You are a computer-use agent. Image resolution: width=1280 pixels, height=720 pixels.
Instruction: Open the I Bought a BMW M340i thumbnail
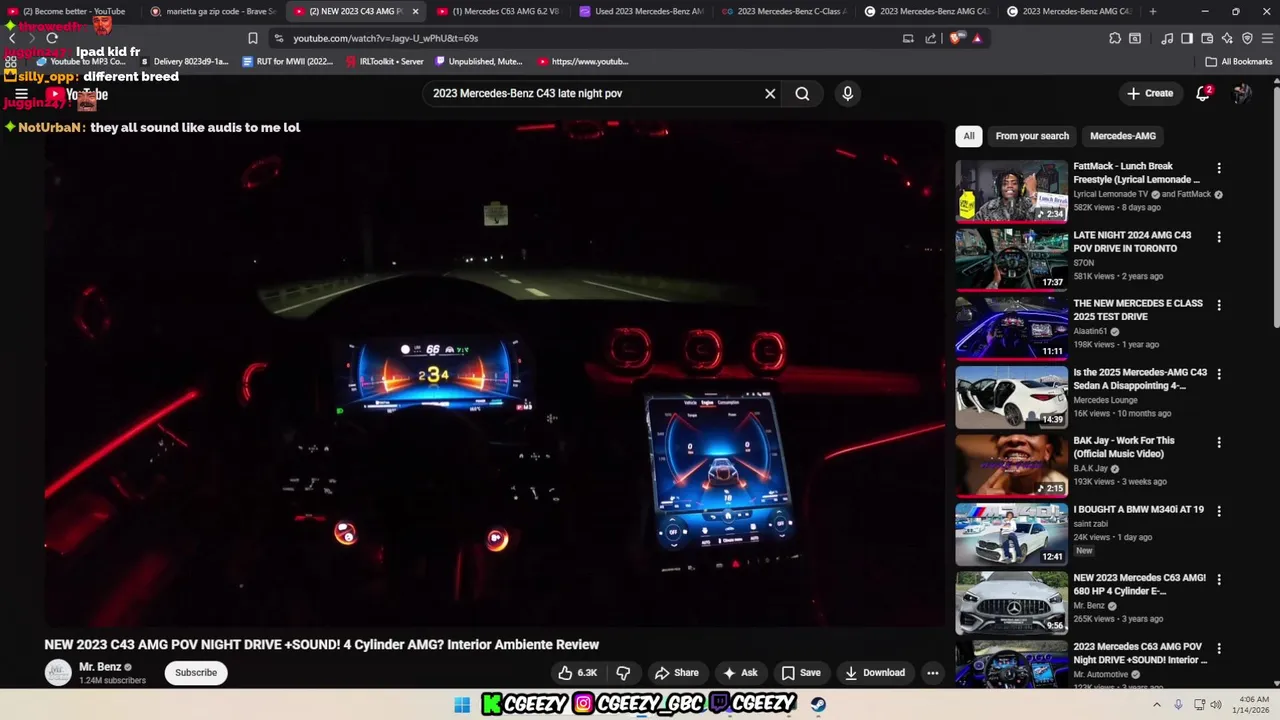click(x=1011, y=534)
